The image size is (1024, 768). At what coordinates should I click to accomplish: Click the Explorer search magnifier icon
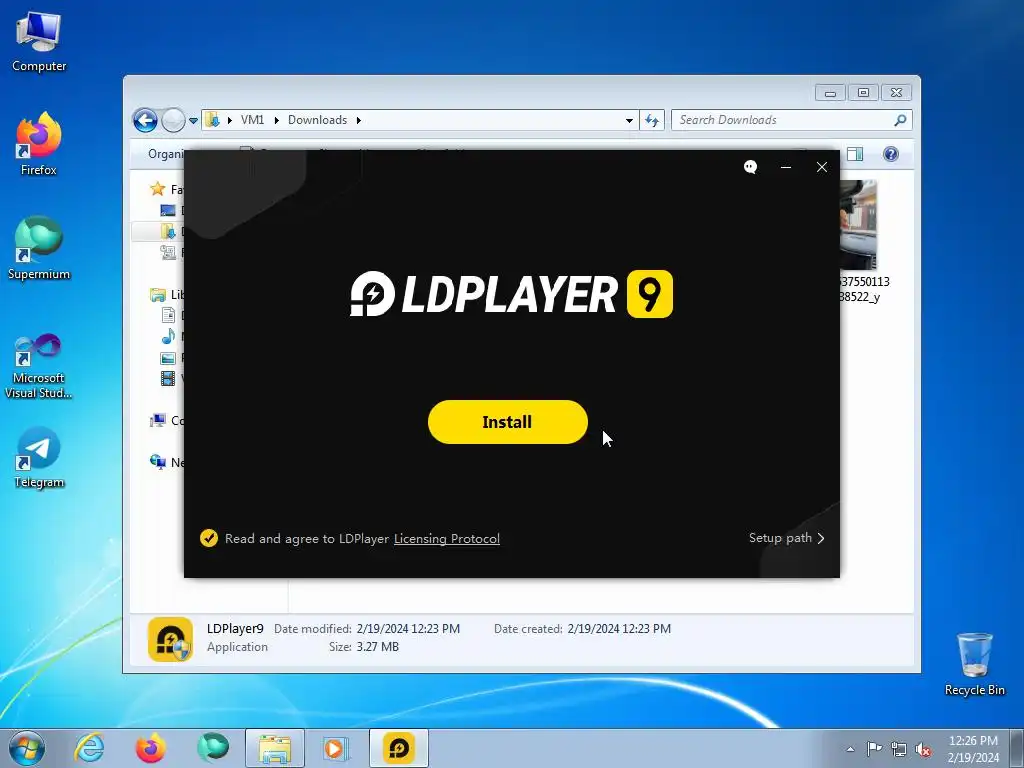coord(901,120)
